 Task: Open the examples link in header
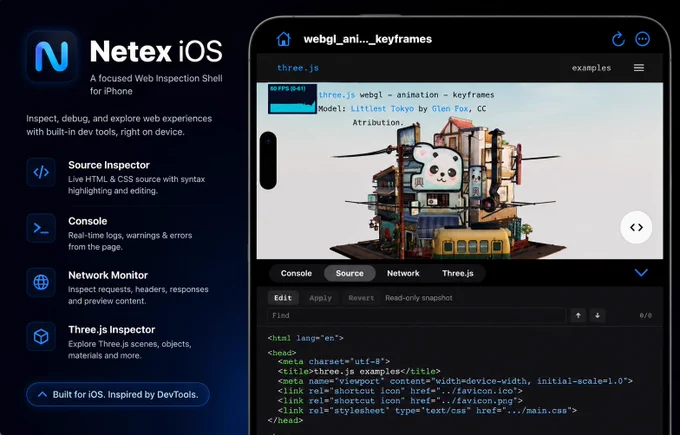click(x=591, y=68)
